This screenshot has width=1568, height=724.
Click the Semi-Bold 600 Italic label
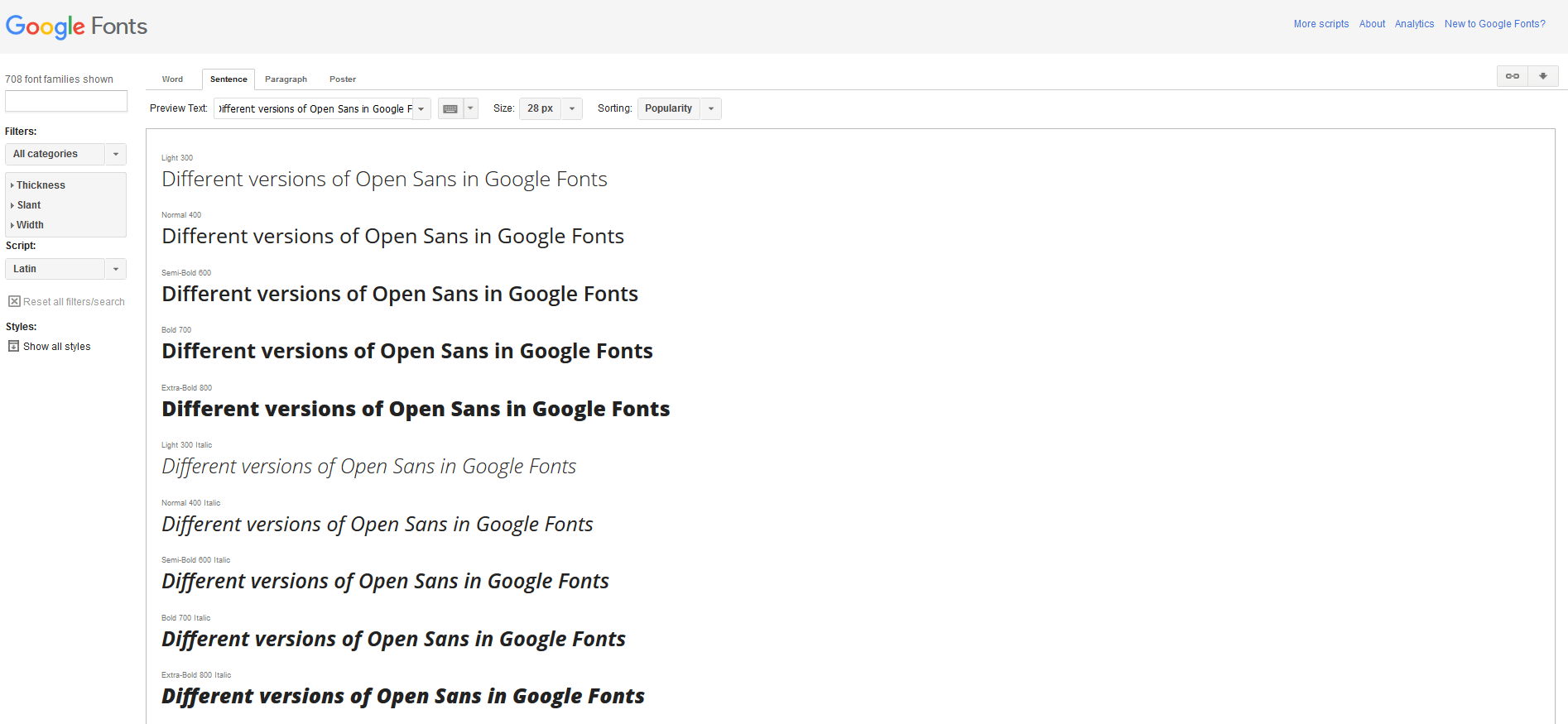point(195,560)
